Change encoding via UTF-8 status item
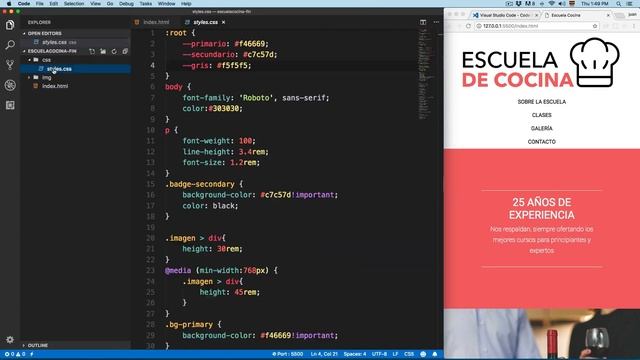 tap(379, 354)
